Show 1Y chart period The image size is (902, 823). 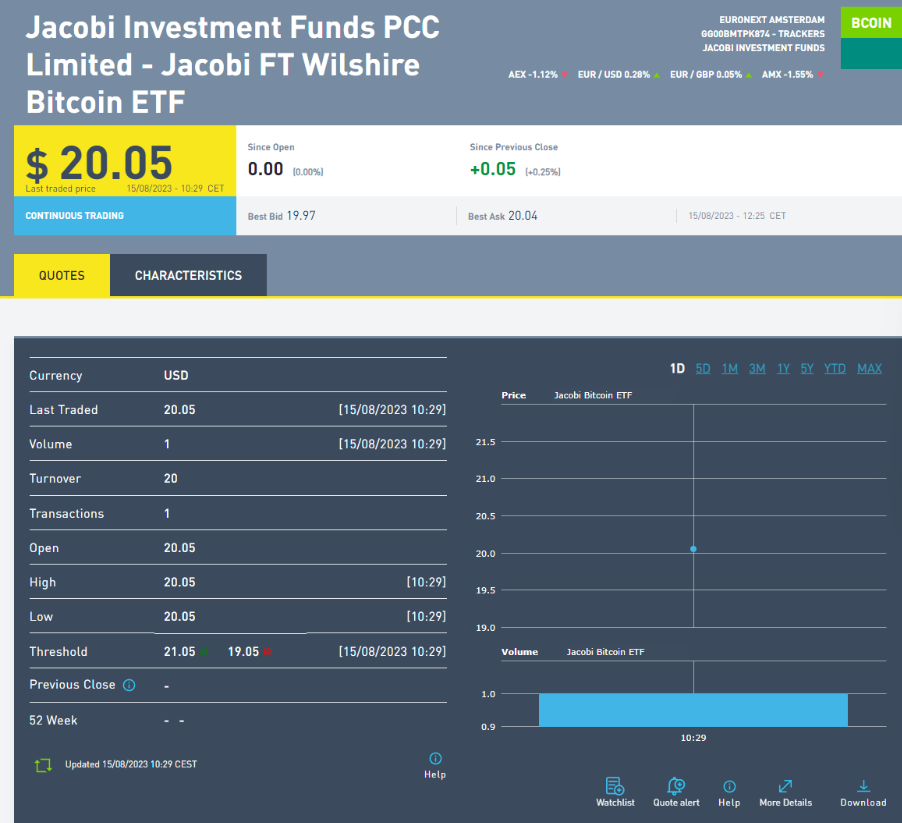tap(783, 369)
